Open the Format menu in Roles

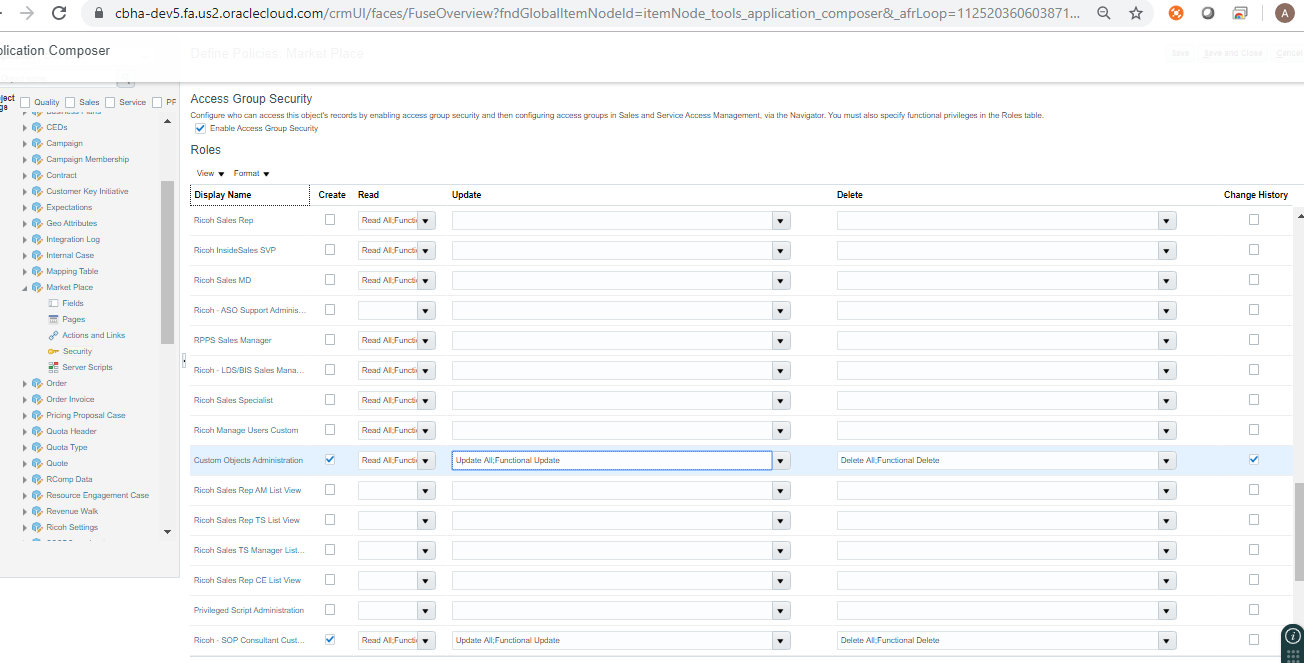click(251, 173)
